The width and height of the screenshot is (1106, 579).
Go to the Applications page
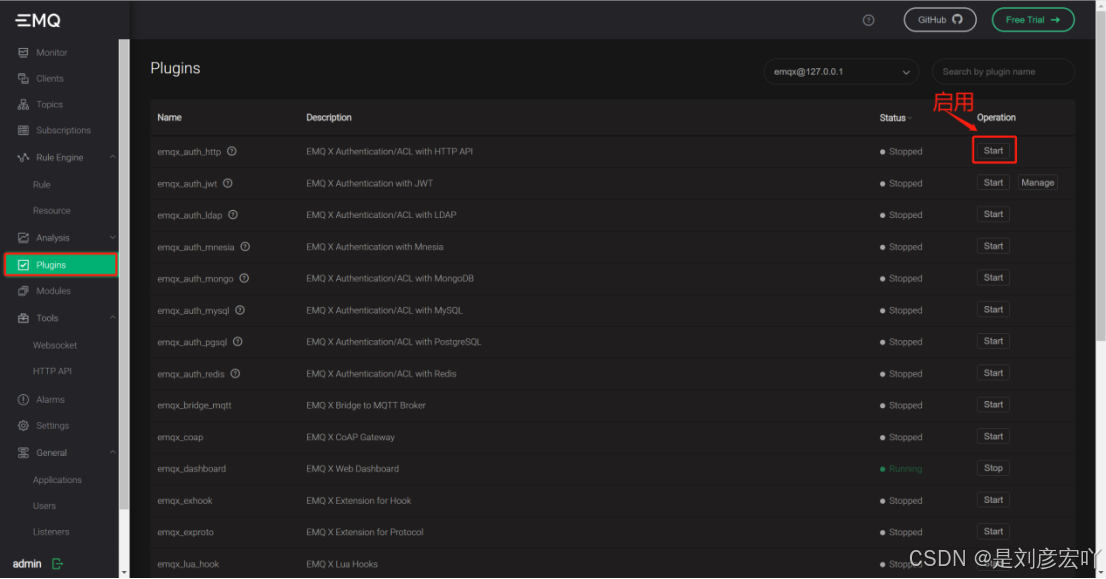click(57, 480)
